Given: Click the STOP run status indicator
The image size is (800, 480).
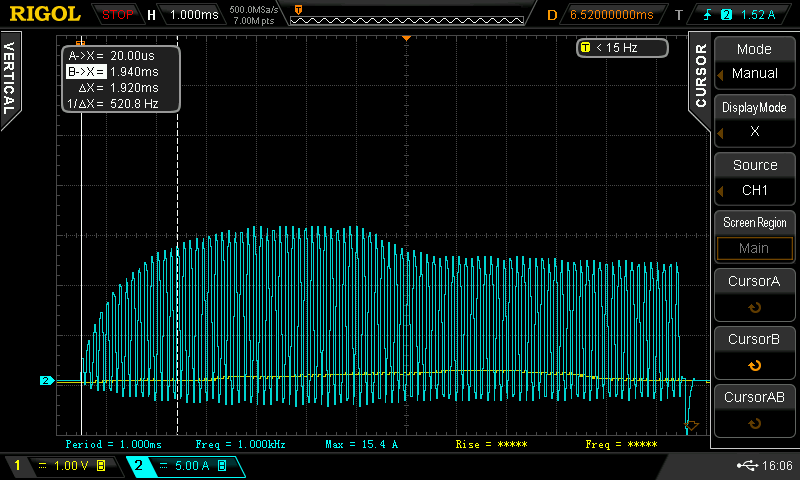Looking at the screenshot, I should (117, 15).
